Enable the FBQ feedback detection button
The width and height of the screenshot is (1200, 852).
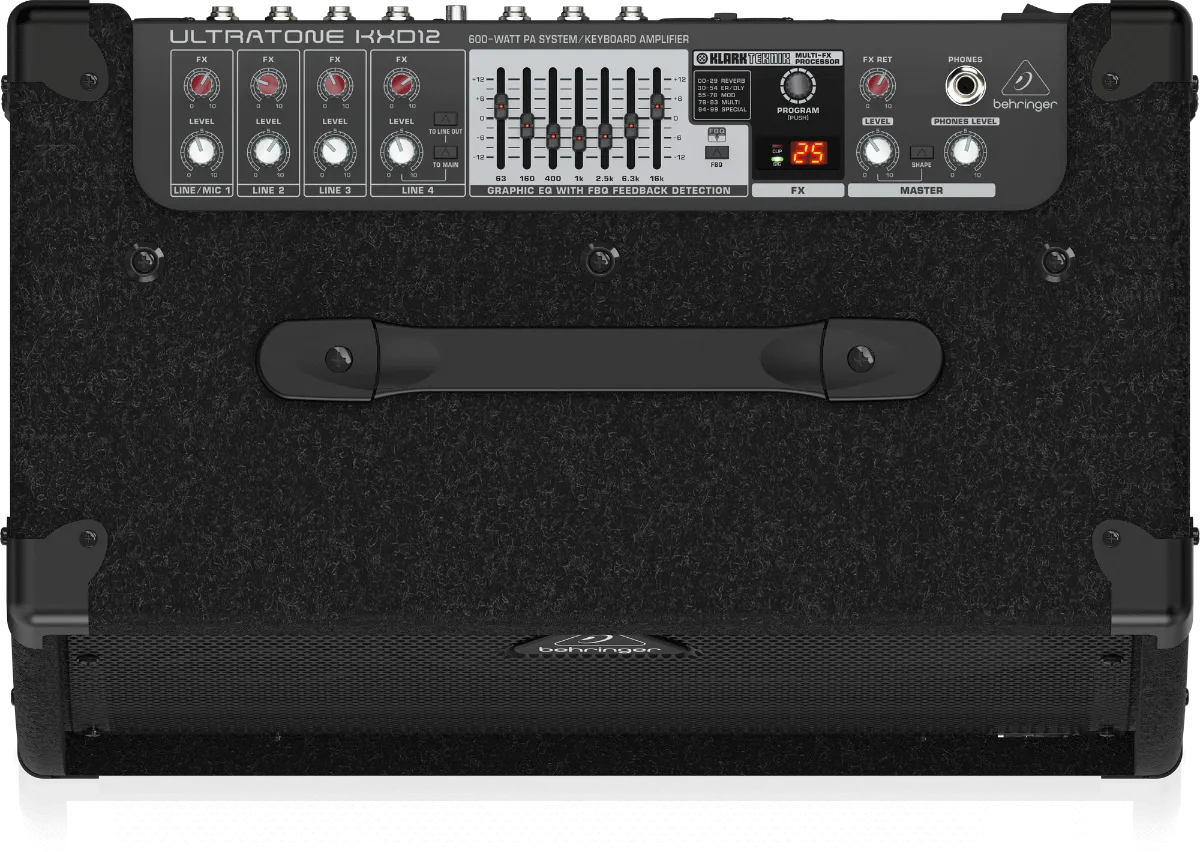coord(715,151)
